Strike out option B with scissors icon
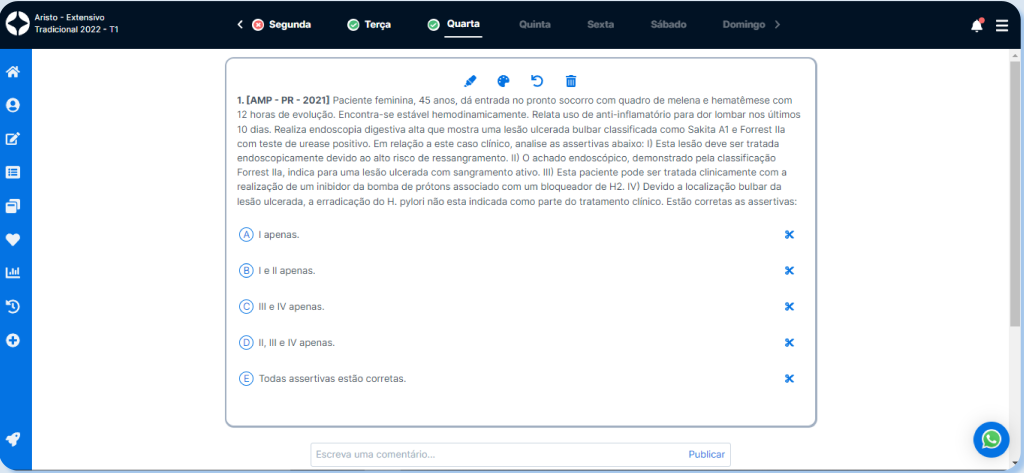Viewport: 1024px width, 473px height. click(x=789, y=271)
